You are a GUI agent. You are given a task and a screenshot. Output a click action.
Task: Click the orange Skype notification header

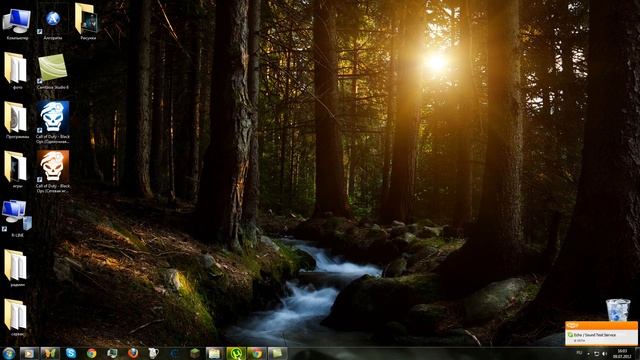pos(601,325)
